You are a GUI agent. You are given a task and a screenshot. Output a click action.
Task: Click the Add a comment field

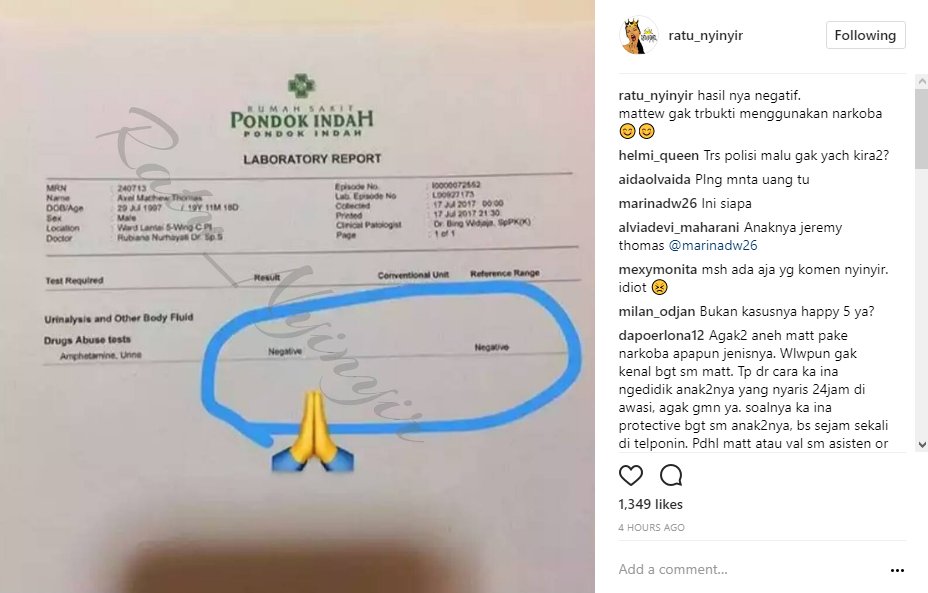pos(749,570)
